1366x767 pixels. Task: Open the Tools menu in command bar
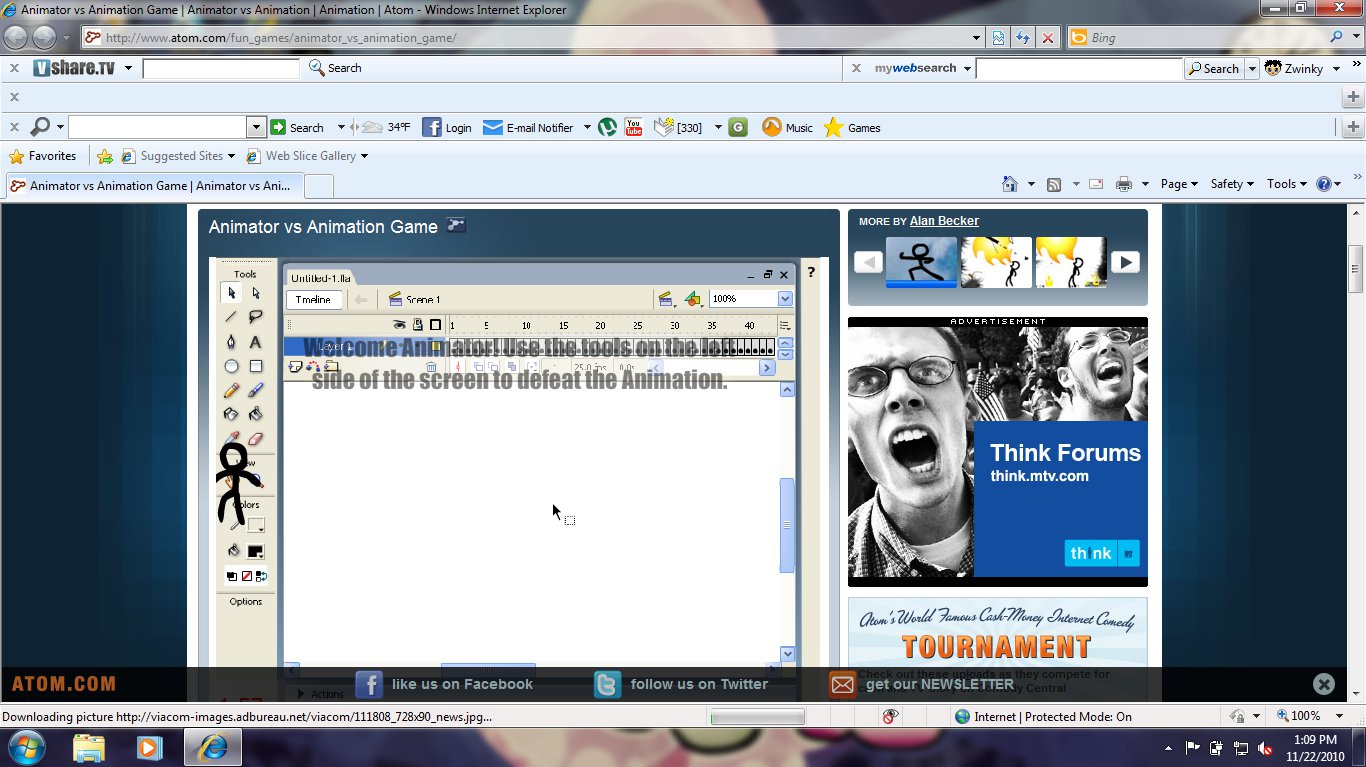pyautogui.click(x=1287, y=184)
